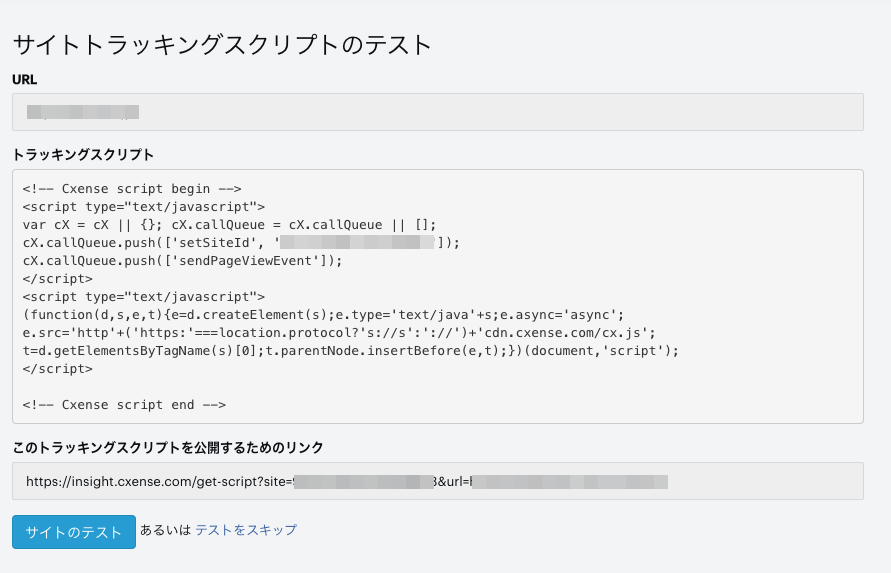
Task: Click the line '<!-- Cxense script end -->'
Action: pyautogui.click(x=124, y=405)
